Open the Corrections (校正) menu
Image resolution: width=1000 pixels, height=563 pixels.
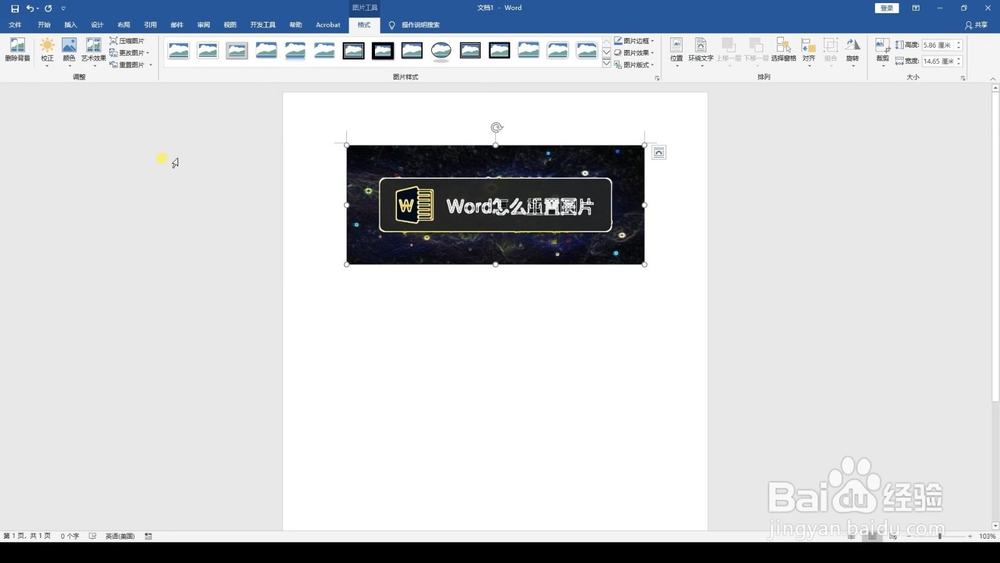tap(47, 51)
